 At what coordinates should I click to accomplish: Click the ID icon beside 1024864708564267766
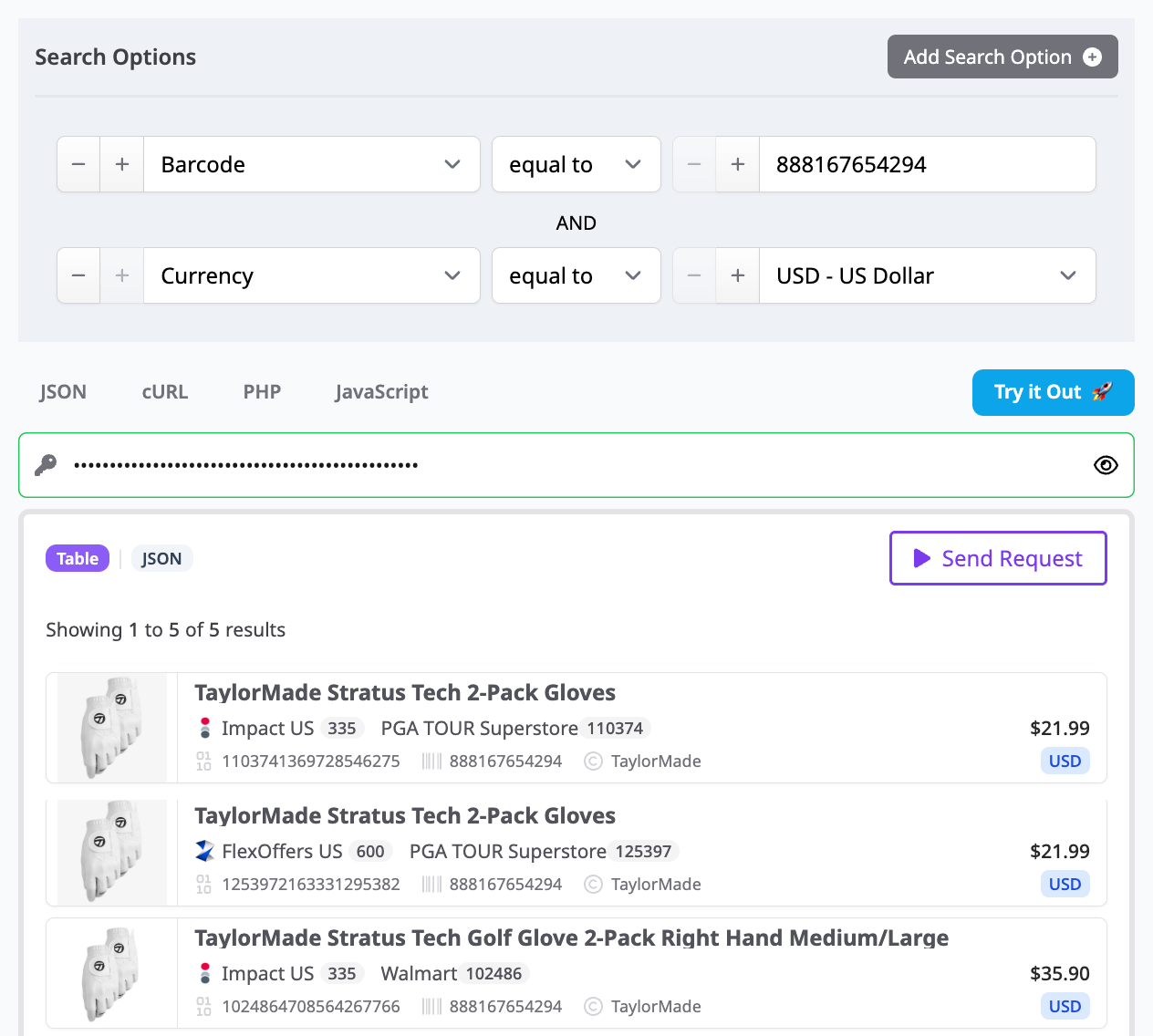pyautogui.click(x=203, y=1006)
